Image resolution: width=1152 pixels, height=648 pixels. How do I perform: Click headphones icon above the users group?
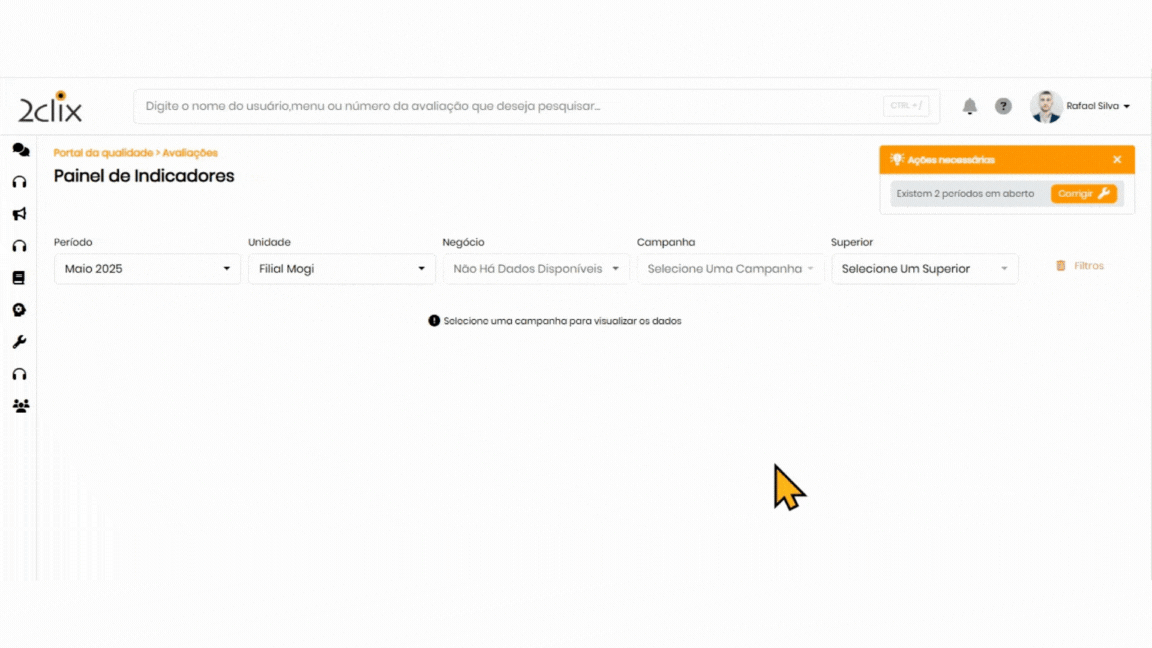click(x=19, y=374)
